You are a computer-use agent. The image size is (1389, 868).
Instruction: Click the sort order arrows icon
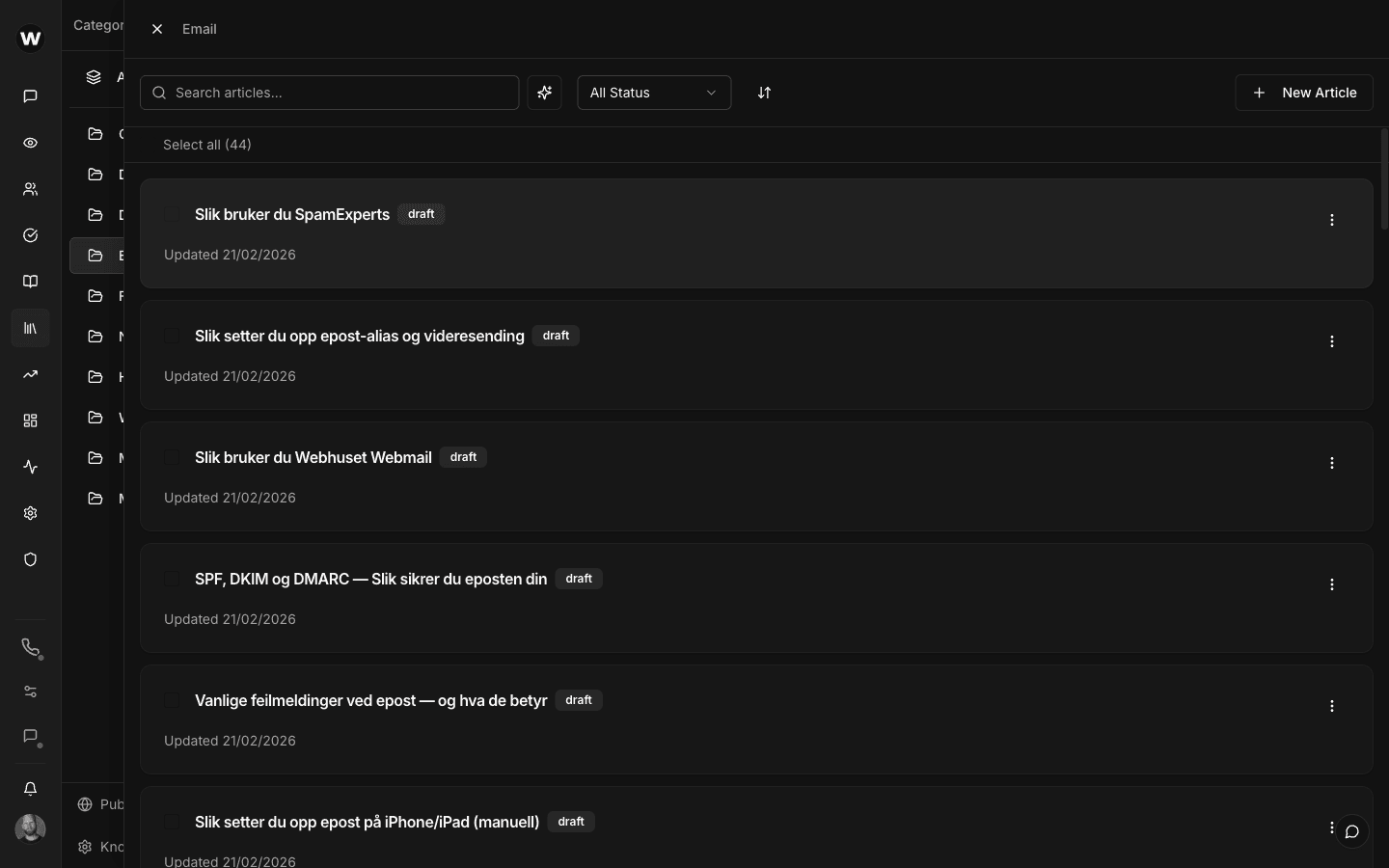click(764, 93)
